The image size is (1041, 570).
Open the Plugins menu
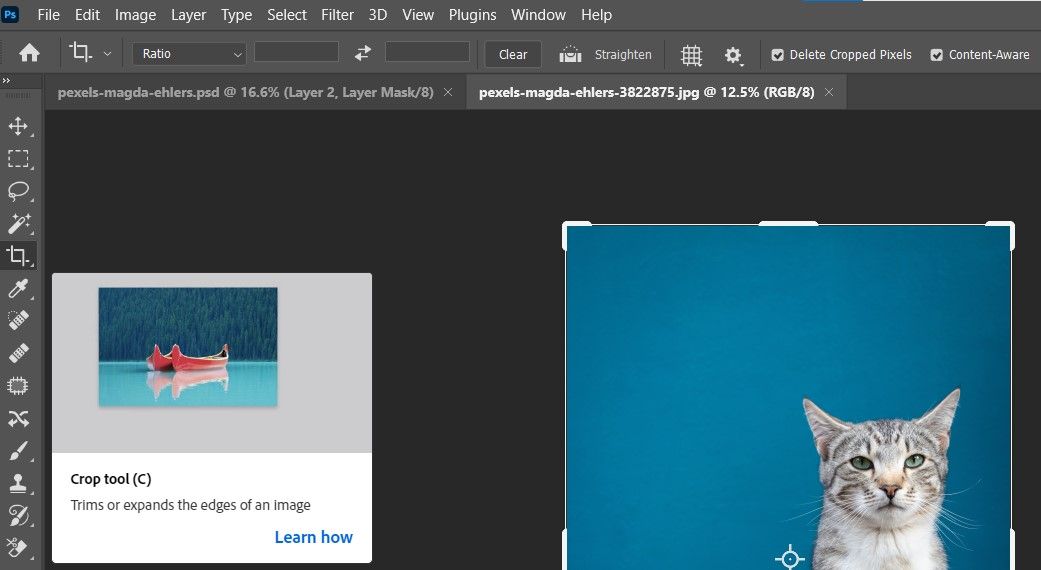pyautogui.click(x=472, y=15)
